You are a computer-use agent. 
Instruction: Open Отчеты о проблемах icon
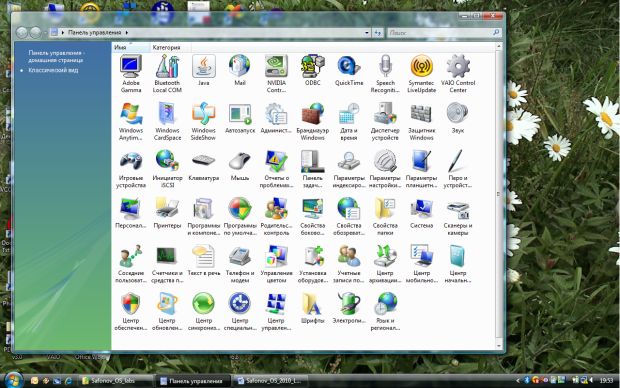[276, 169]
